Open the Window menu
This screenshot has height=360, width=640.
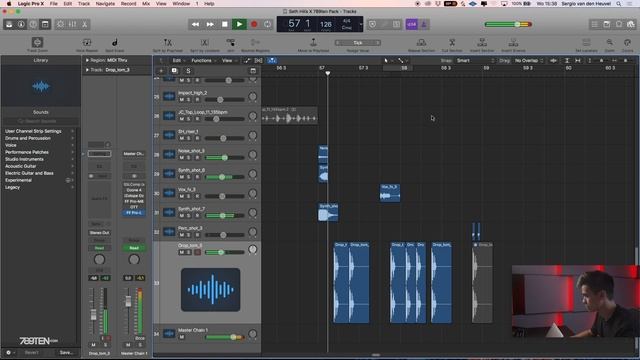[x=181, y=4]
